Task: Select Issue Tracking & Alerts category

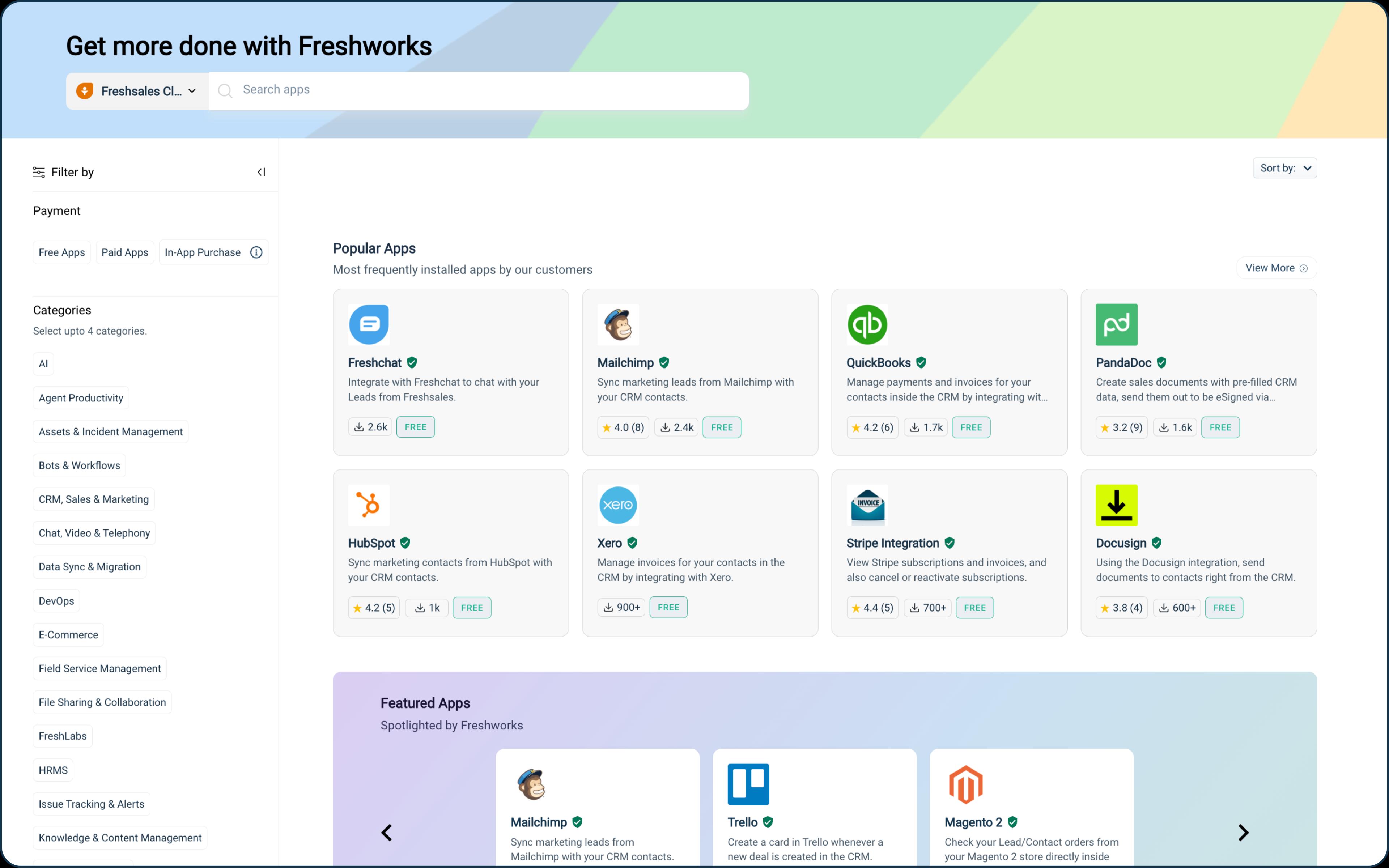Action: pyautogui.click(x=91, y=804)
